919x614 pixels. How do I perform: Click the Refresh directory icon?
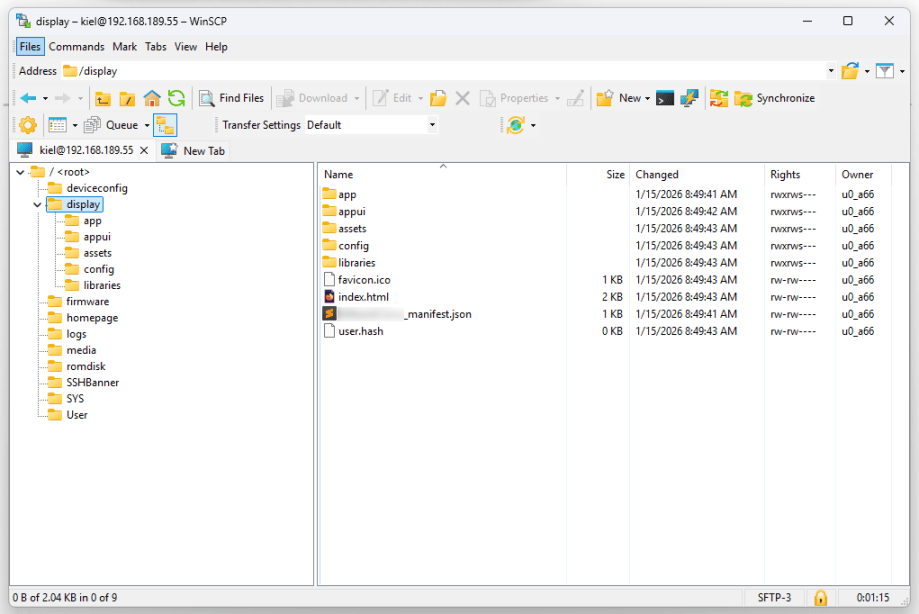(x=176, y=98)
